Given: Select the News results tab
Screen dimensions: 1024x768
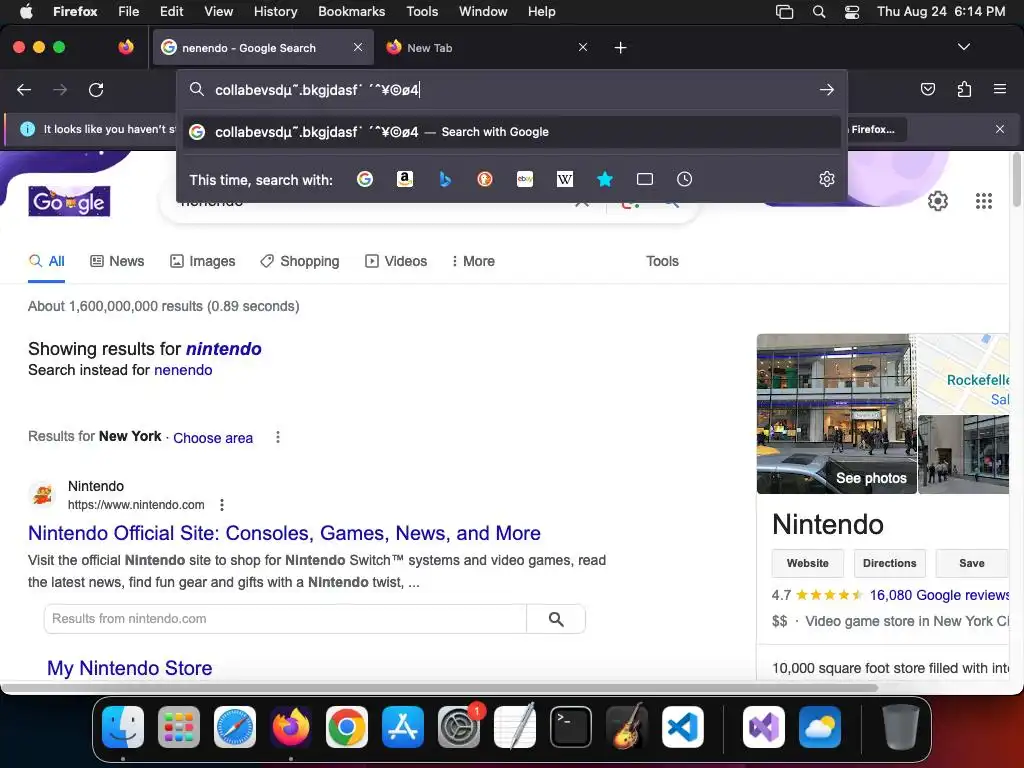Looking at the screenshot, I should (x=117, y=261).
